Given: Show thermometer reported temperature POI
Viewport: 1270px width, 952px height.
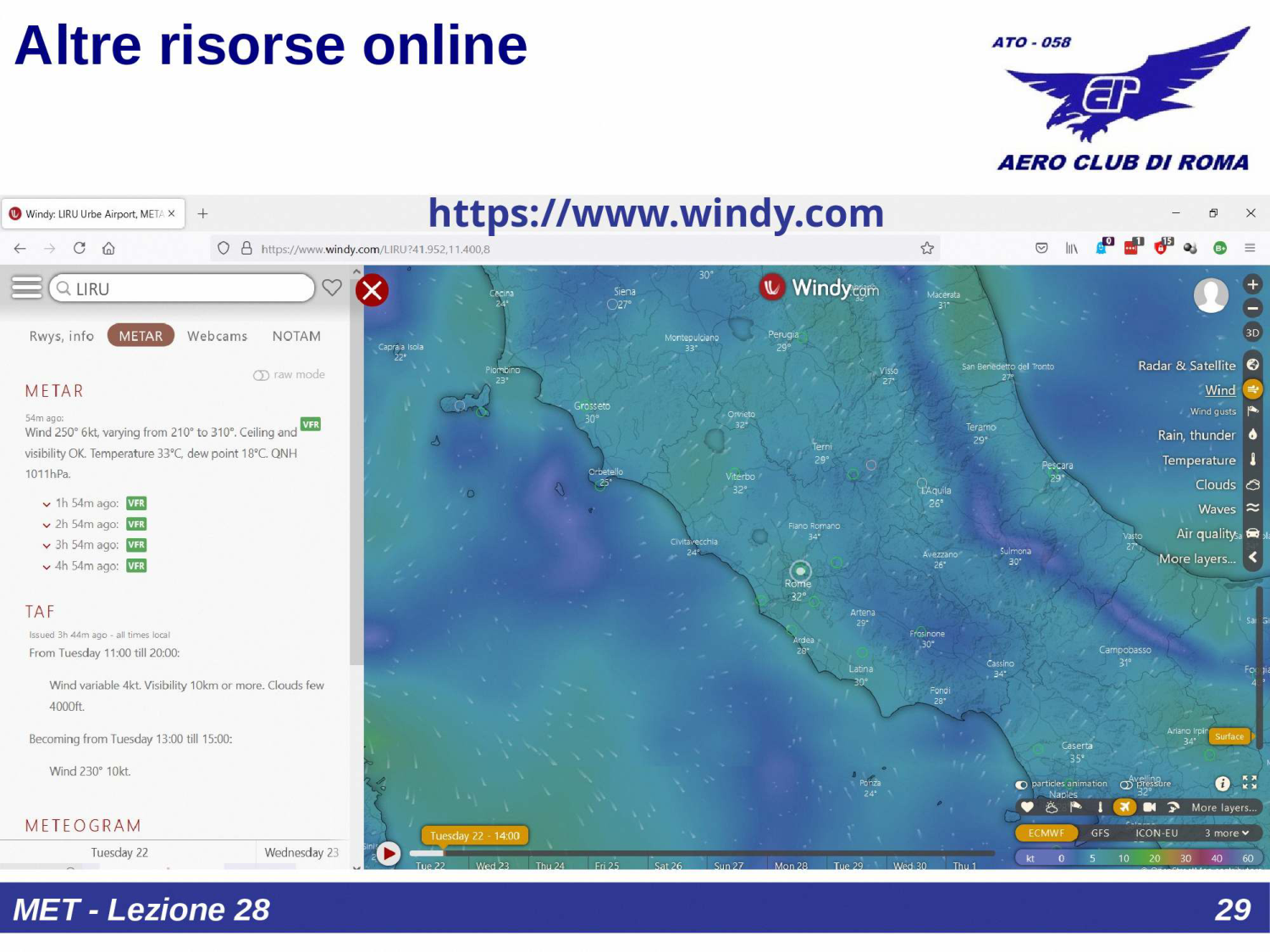Looking at the screenshot, I should pyautogui.click(x=1100, y=807).
